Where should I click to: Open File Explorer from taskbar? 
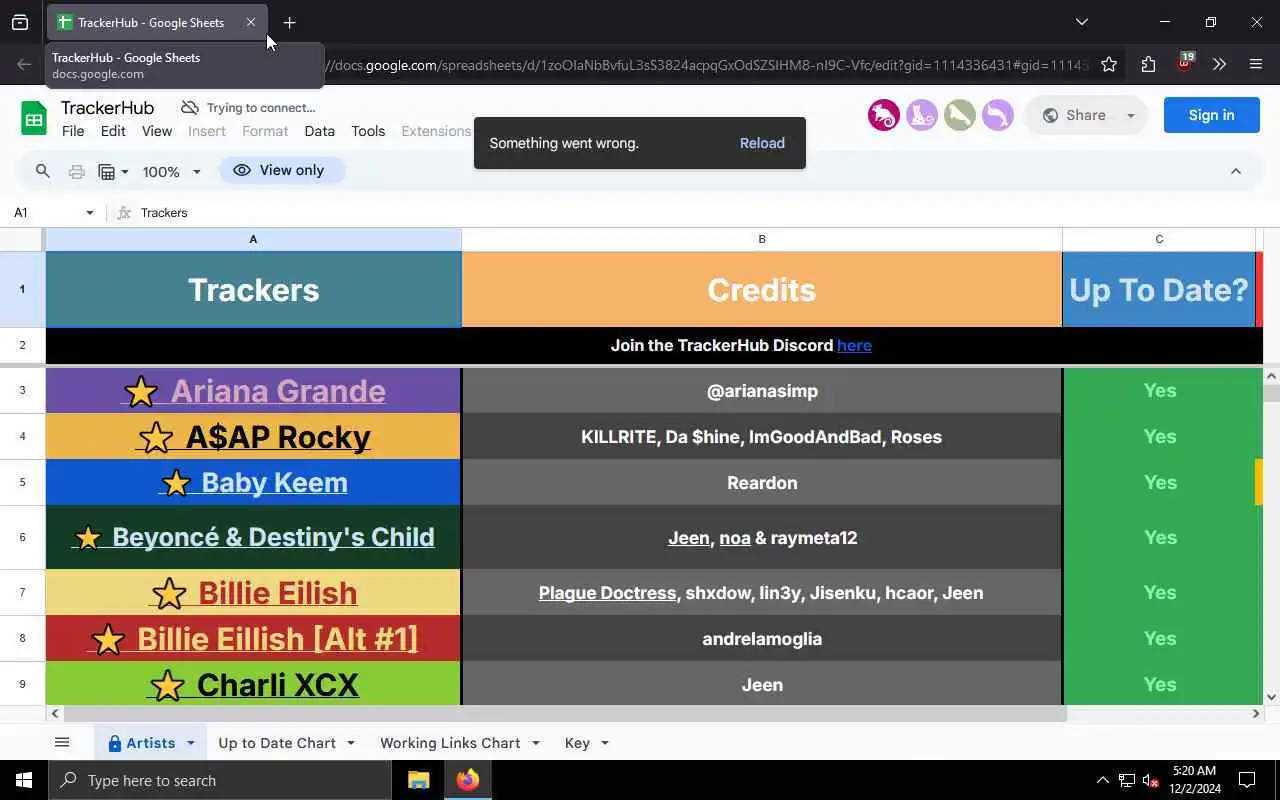click(419, 780)
